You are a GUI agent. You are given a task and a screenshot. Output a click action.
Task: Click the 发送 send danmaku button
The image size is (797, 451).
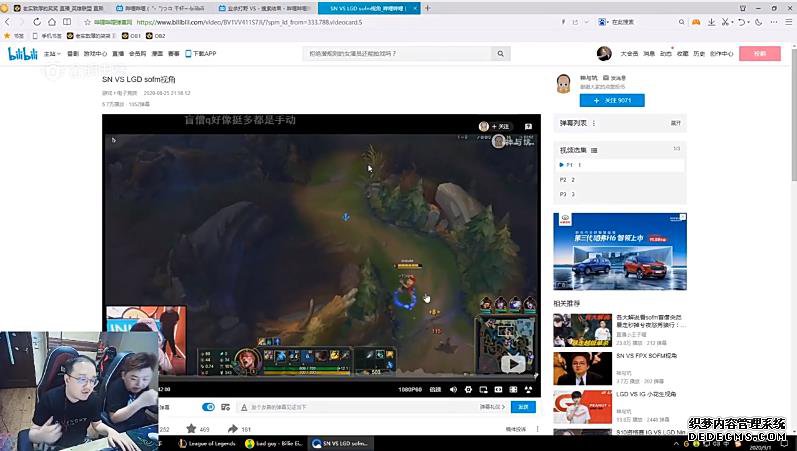pyautogui.click(x=523, y=407)
